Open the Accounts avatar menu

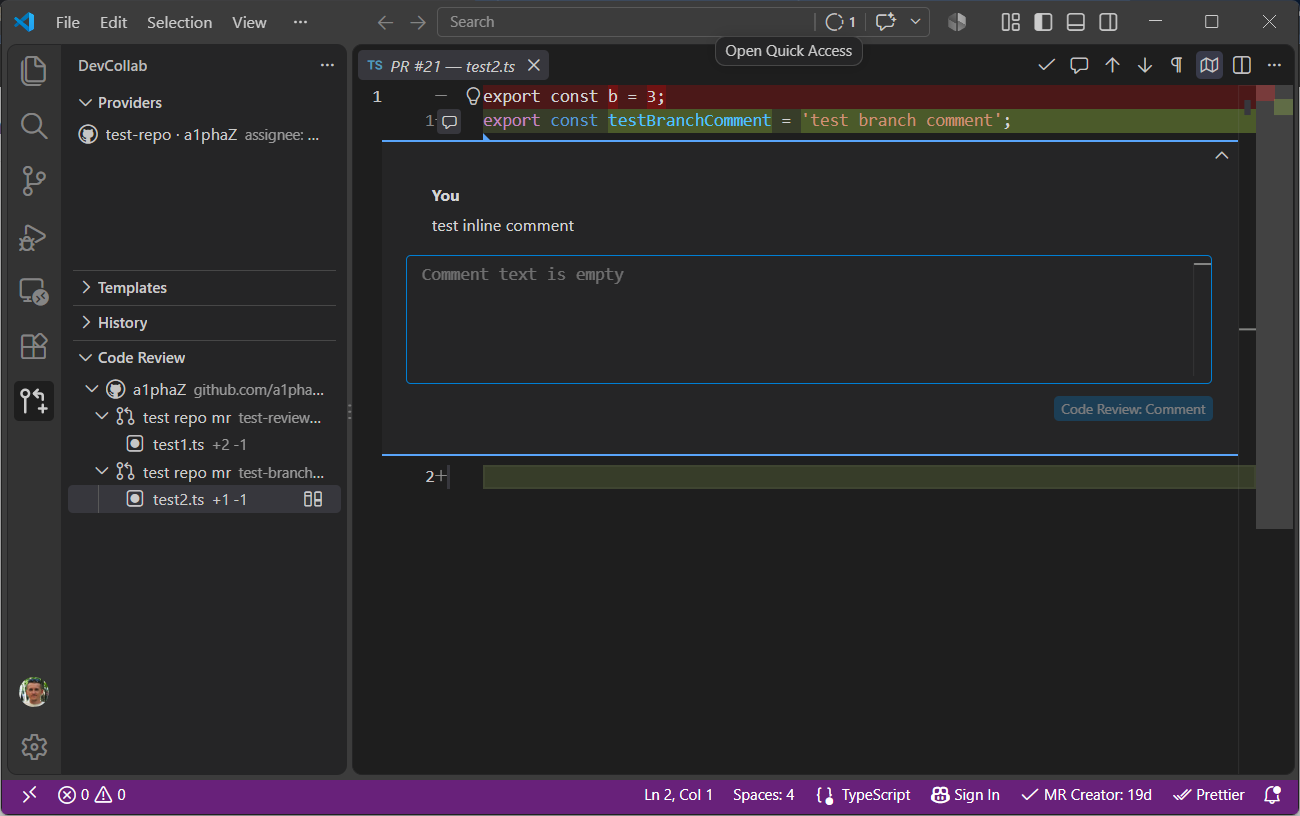[x=34, y=692]
